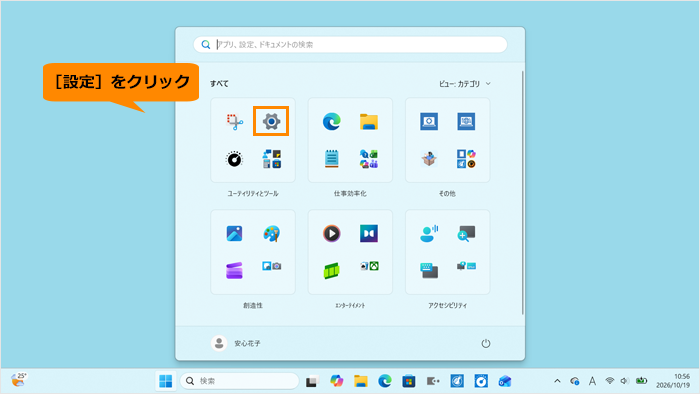Launch the Magnifier app icon
The width and height of the screenshot is (700, 394).
[x=466, y=233]
